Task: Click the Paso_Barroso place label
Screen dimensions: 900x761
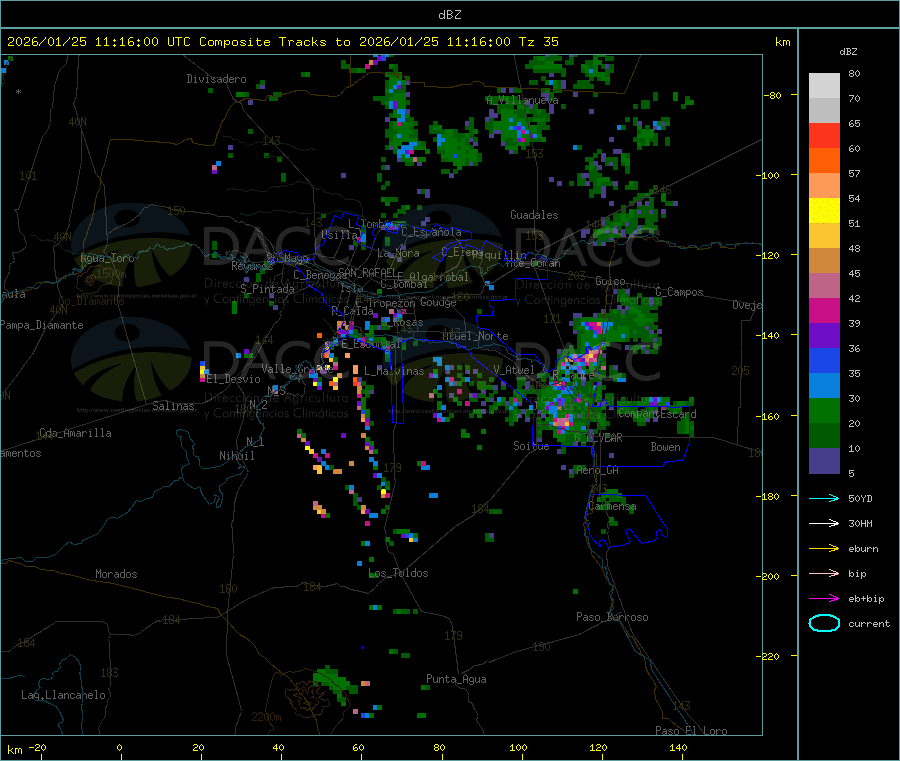Action: click(x=612, y=617)
